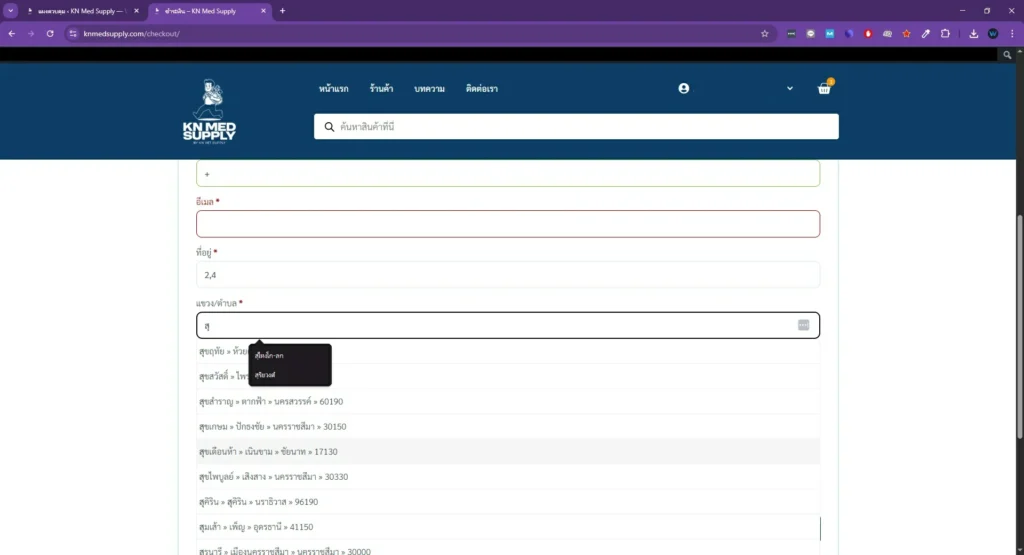
Task: Click the แขวง/ตำบล sub-district input field
Action: pyautogui.click(x=508, y=325)
